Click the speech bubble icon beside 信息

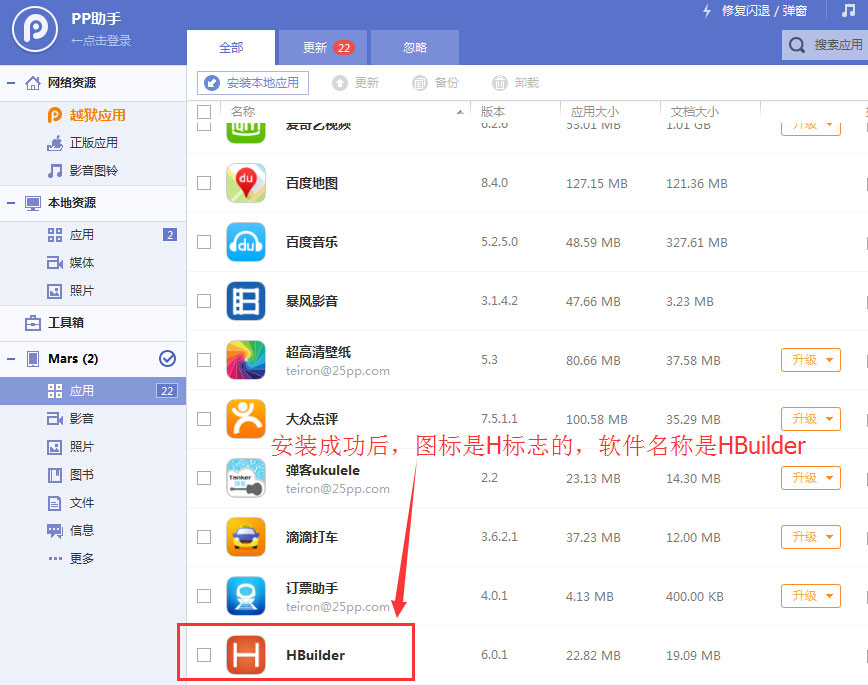tap(54, 531)
